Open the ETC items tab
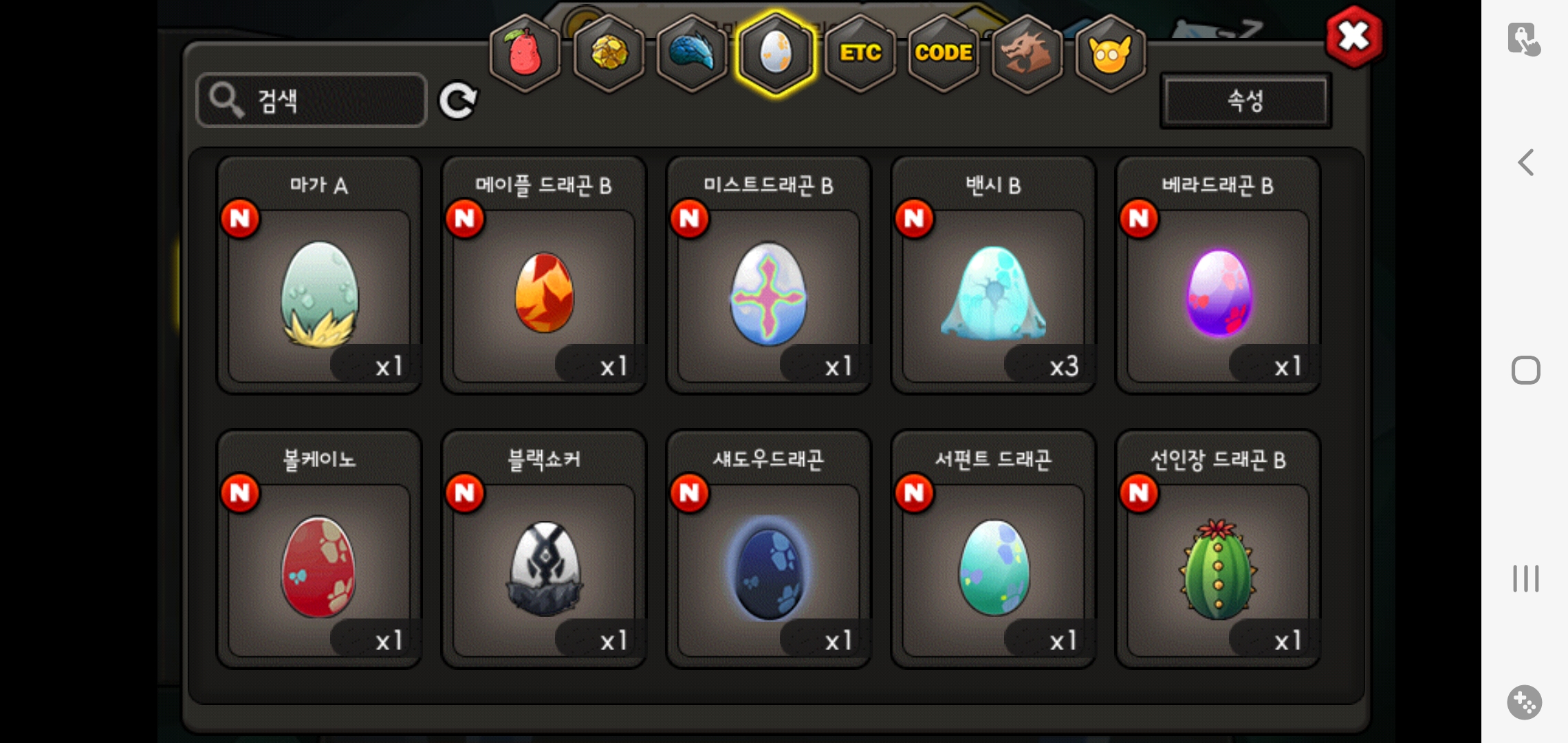The image size is (1568, 743). coord(860,54)
